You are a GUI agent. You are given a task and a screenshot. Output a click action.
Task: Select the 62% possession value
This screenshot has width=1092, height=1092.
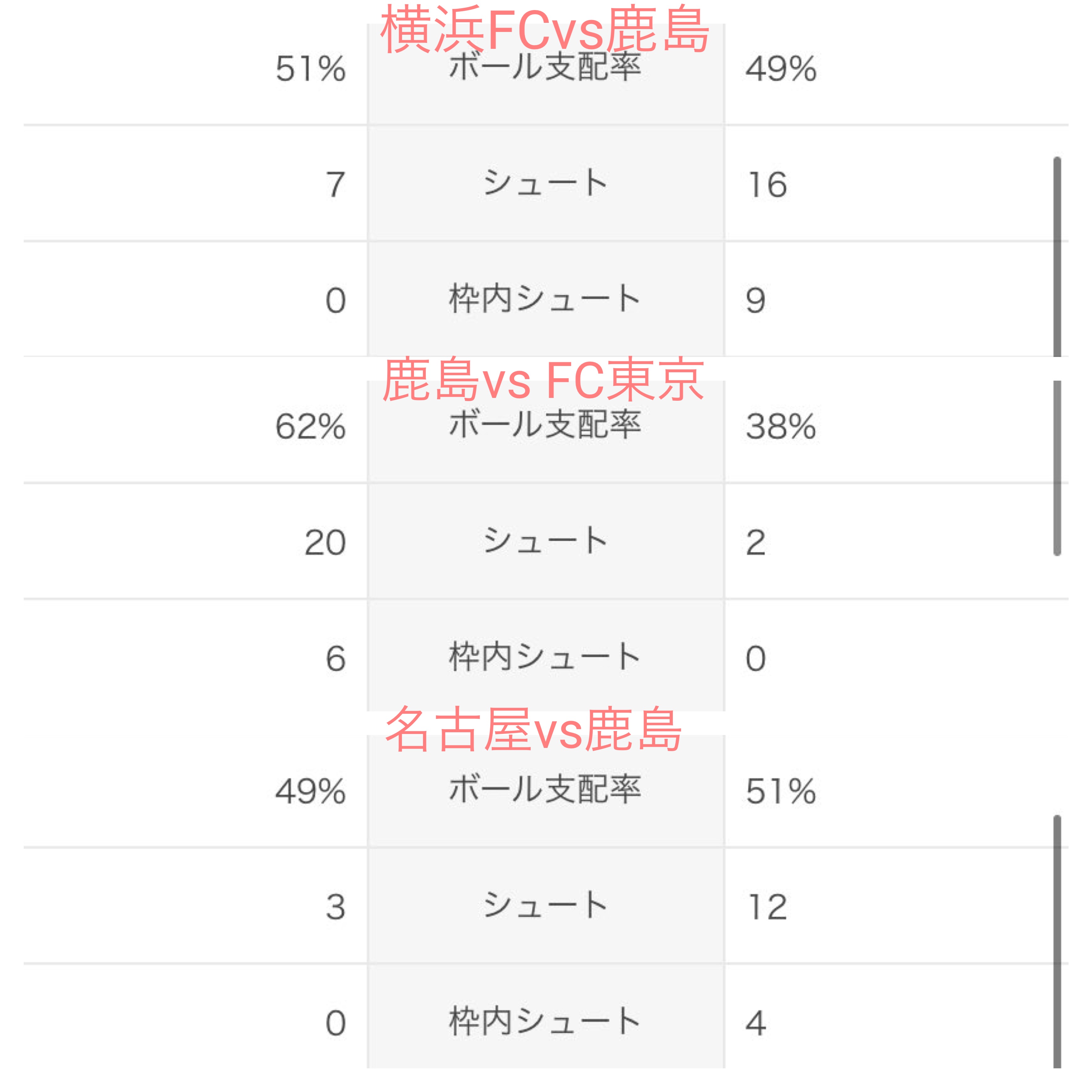point(310,427)
